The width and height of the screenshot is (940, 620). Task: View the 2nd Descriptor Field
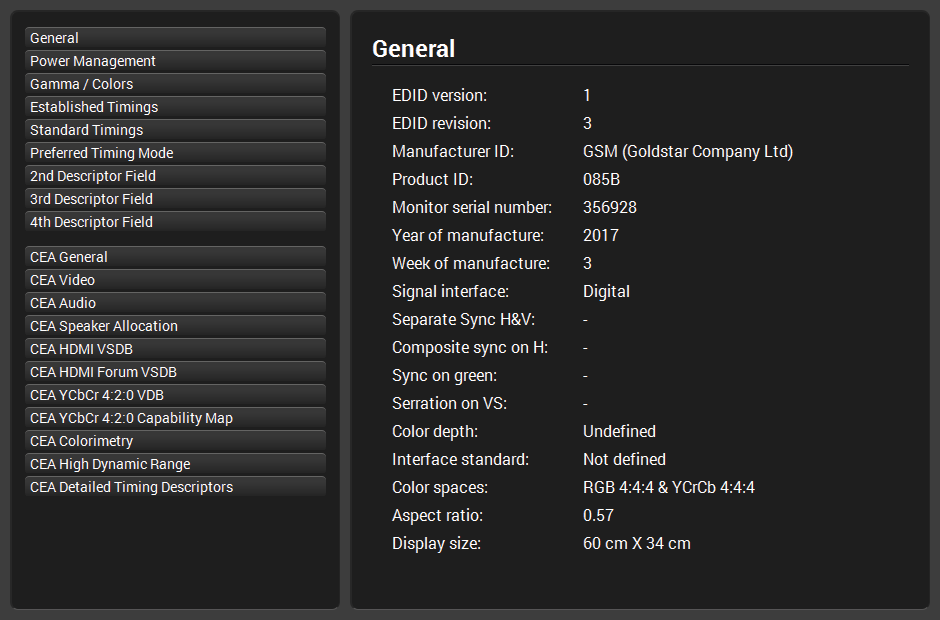pyautogui.click(x=175, y=176)
